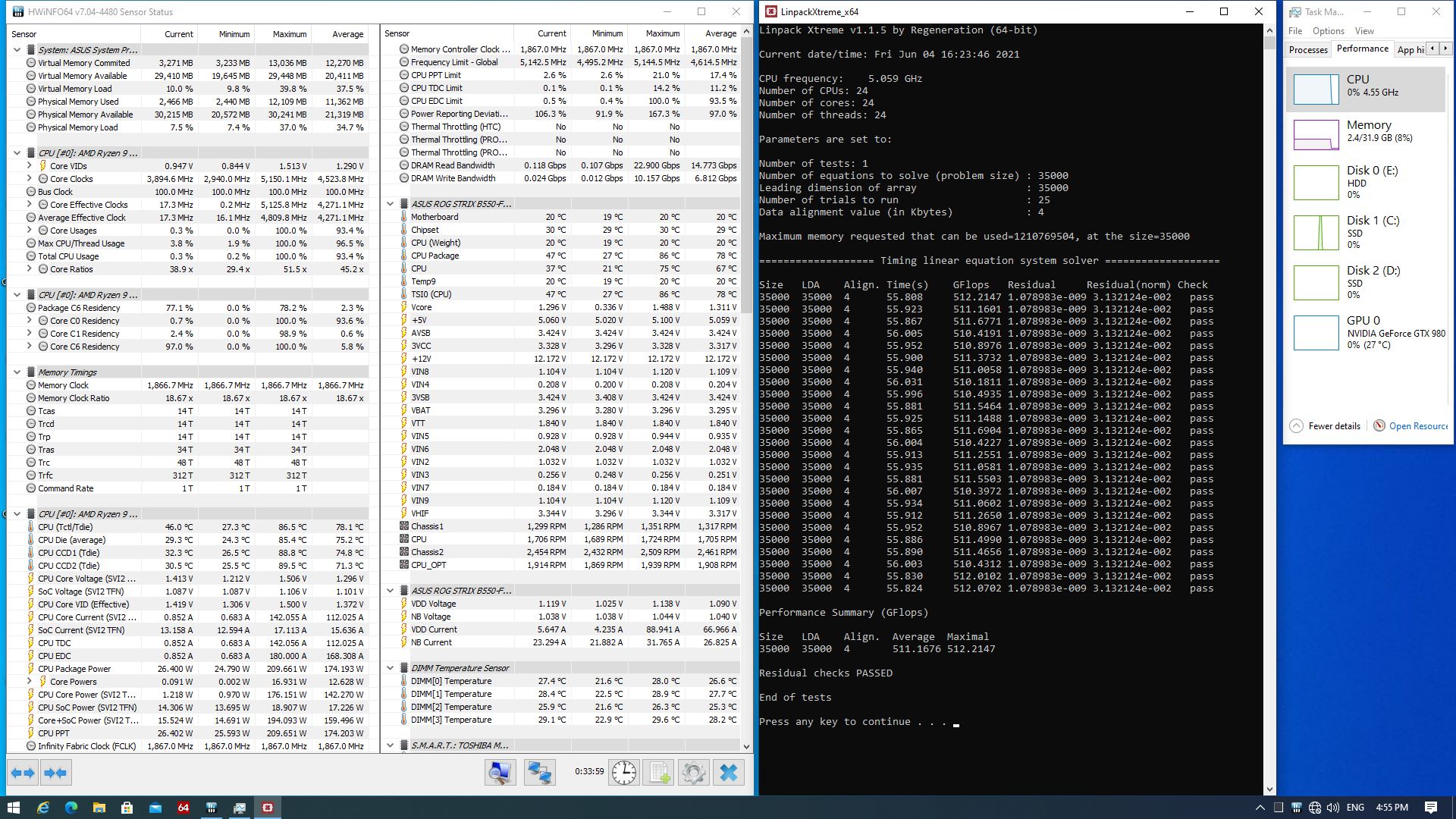Expand the Core Usages row
This screenshot has width=1456, height=819.
point(30,230)
